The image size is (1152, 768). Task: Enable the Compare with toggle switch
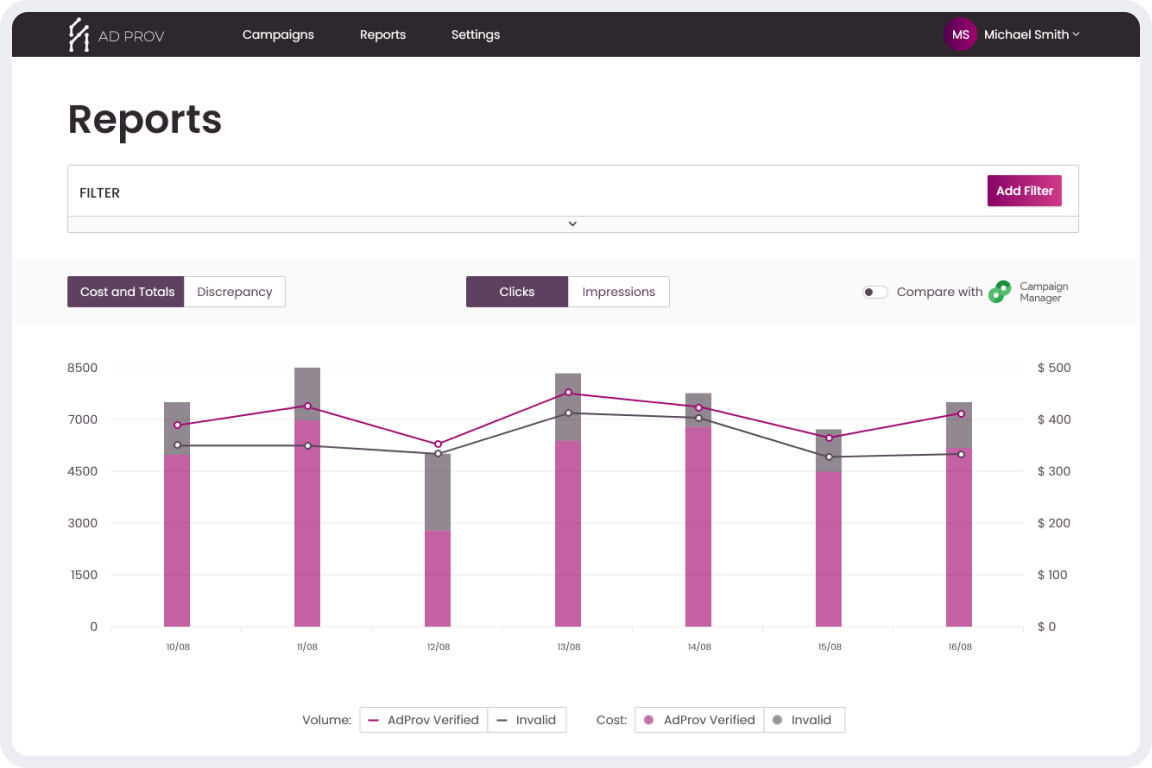point(875,292)
